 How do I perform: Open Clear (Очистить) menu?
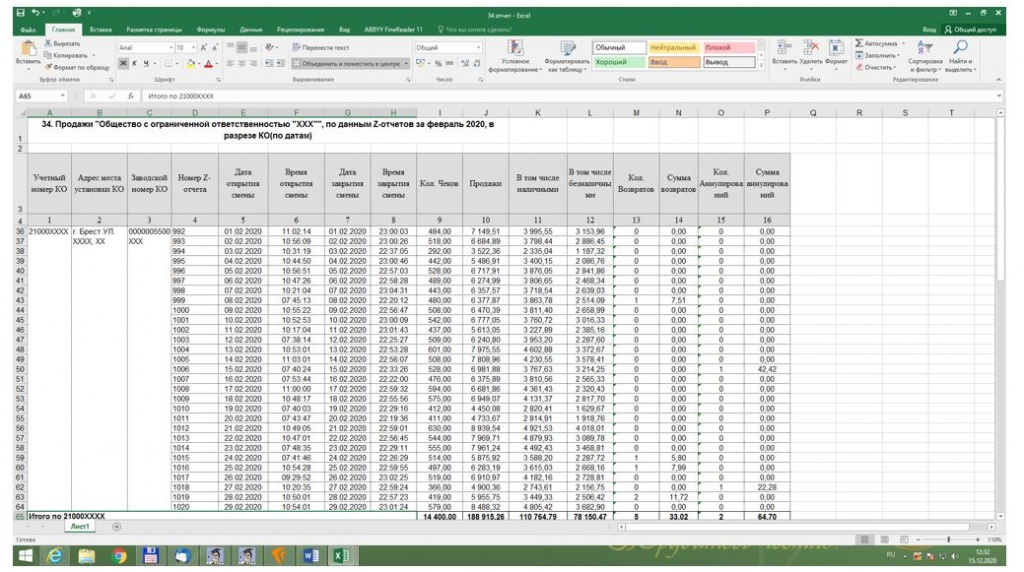point(876,67)
